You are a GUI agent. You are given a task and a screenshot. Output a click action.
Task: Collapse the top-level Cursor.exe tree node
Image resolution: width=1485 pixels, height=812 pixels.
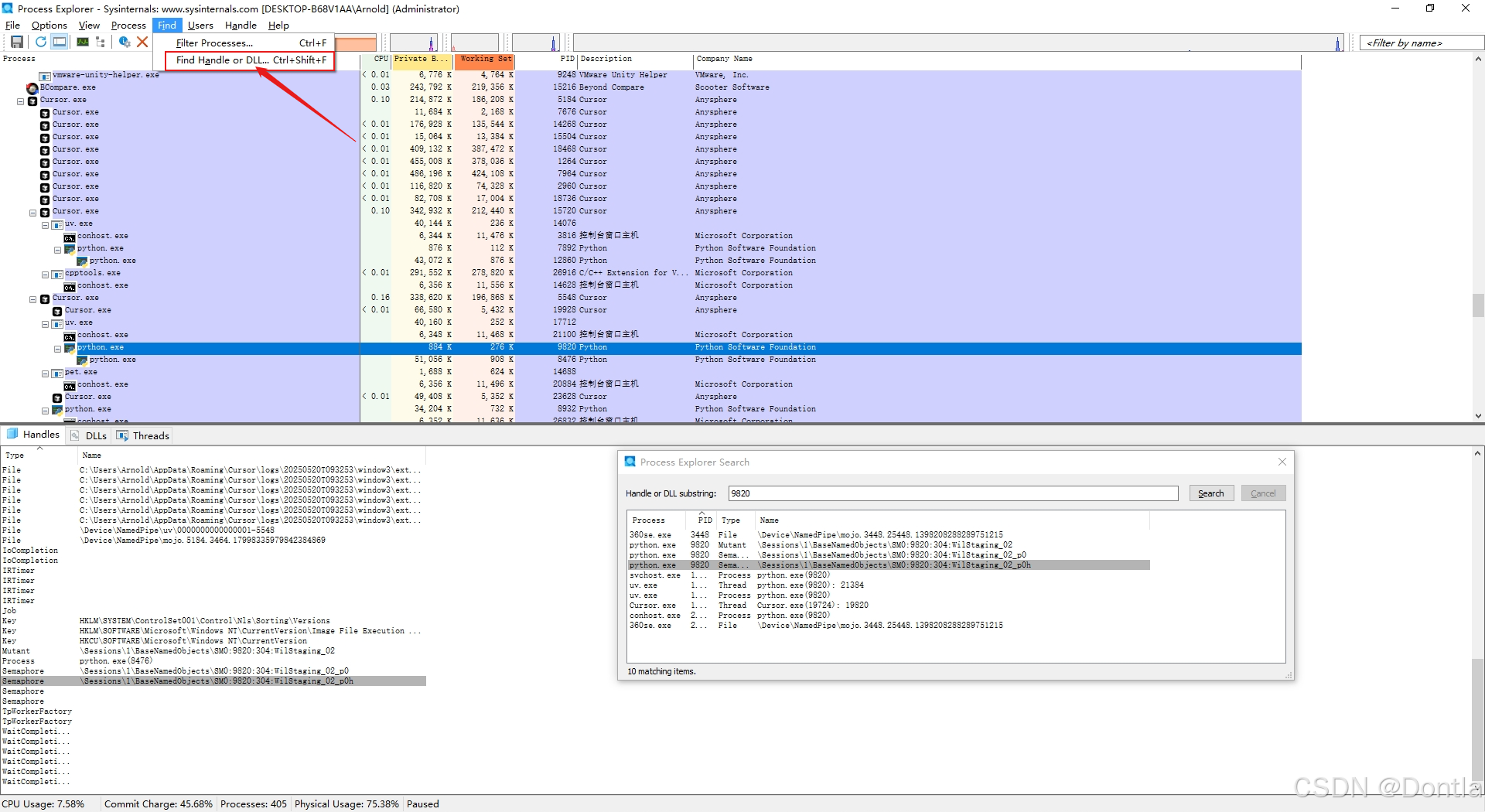(x=21, y=101)
